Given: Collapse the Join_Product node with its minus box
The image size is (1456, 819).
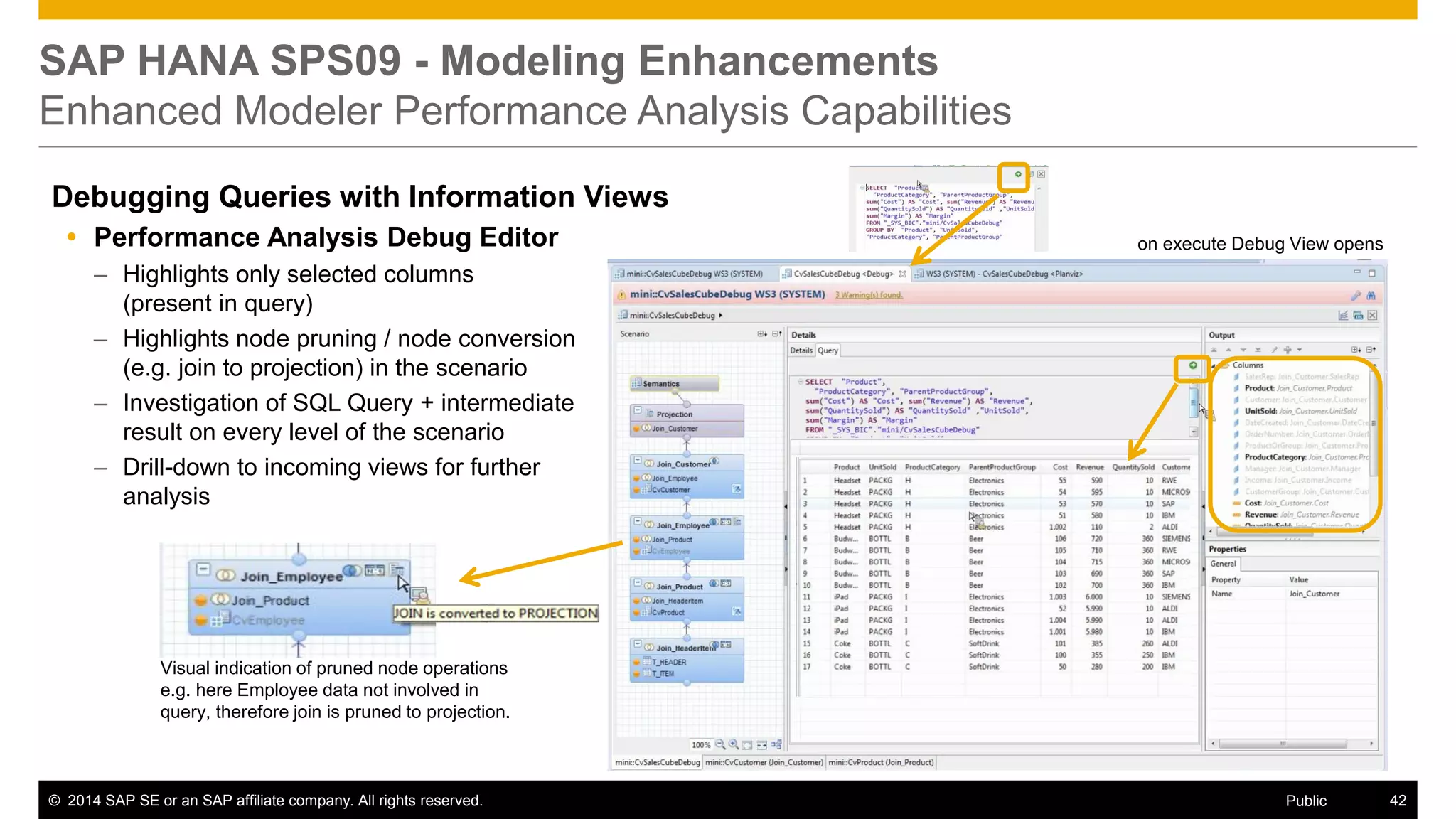Looking at the screenshot, I should point(638,583).
